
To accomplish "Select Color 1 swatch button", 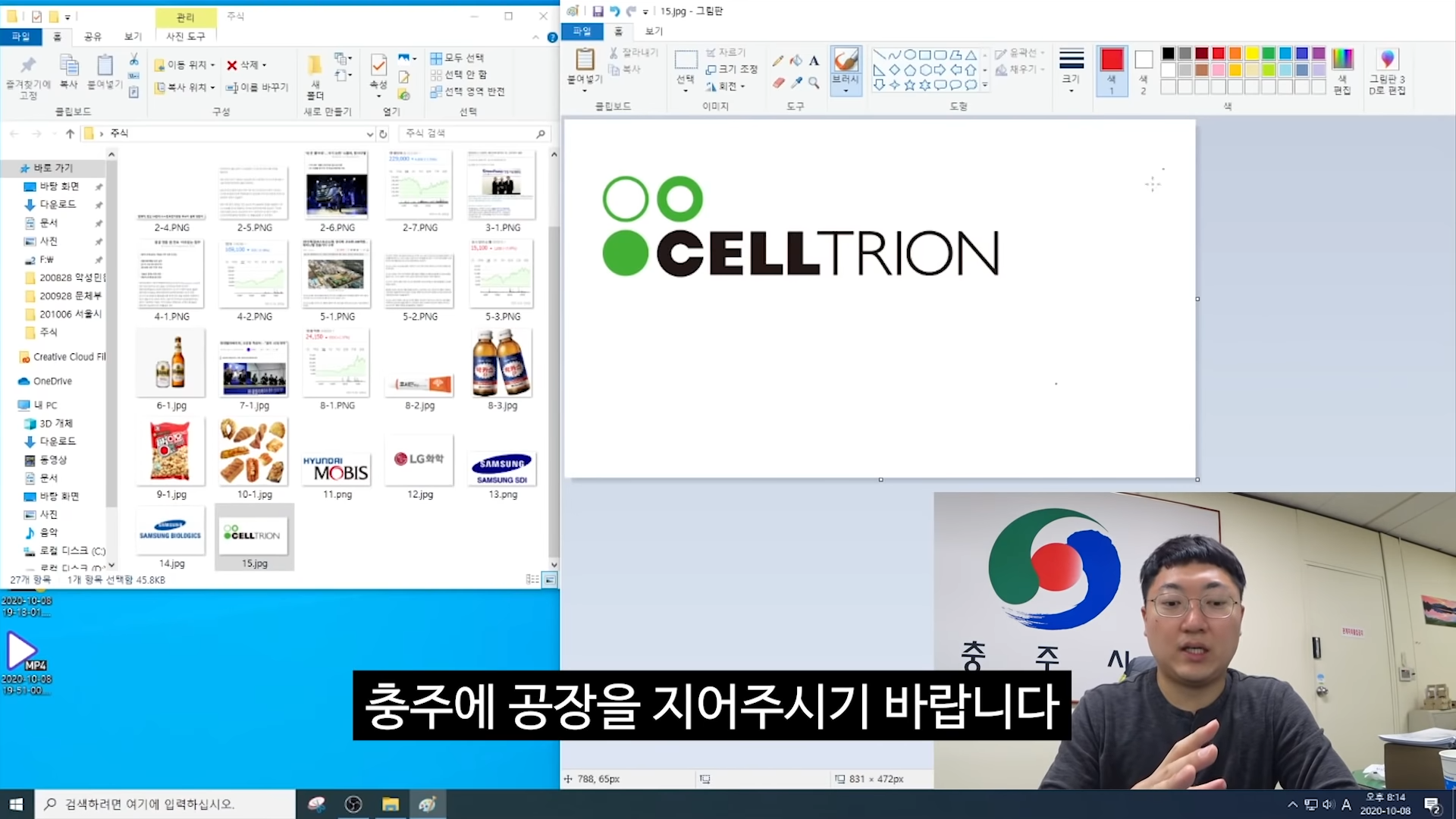I will [1112, 70].
